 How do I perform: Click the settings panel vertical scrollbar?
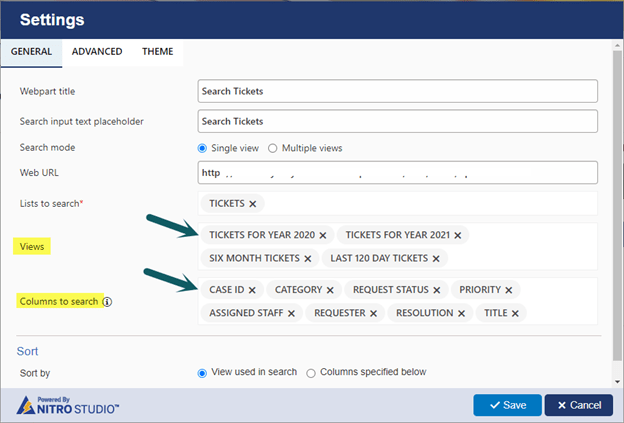(x=615, y=200)
